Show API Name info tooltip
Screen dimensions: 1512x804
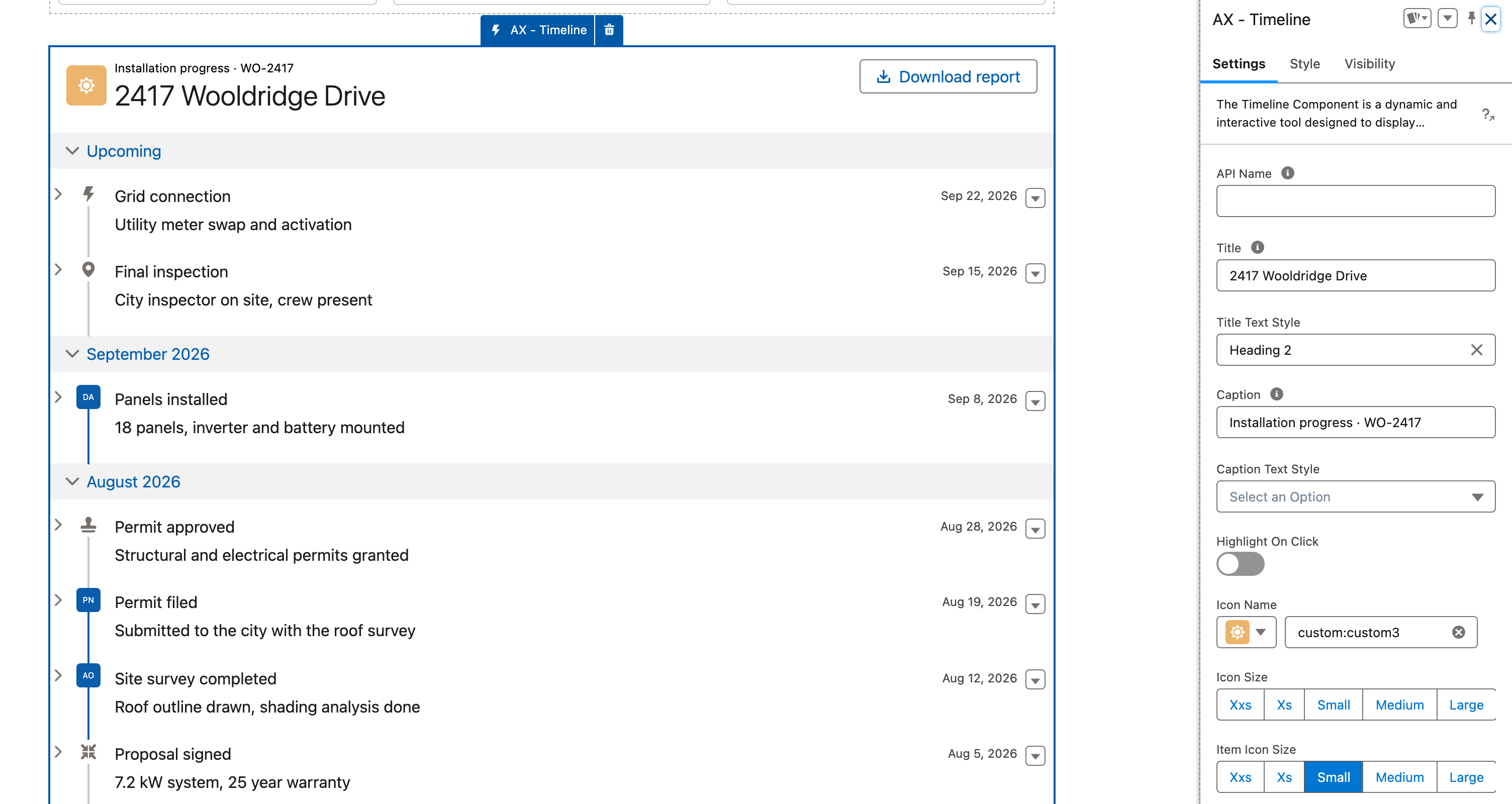coord(1287,173)
